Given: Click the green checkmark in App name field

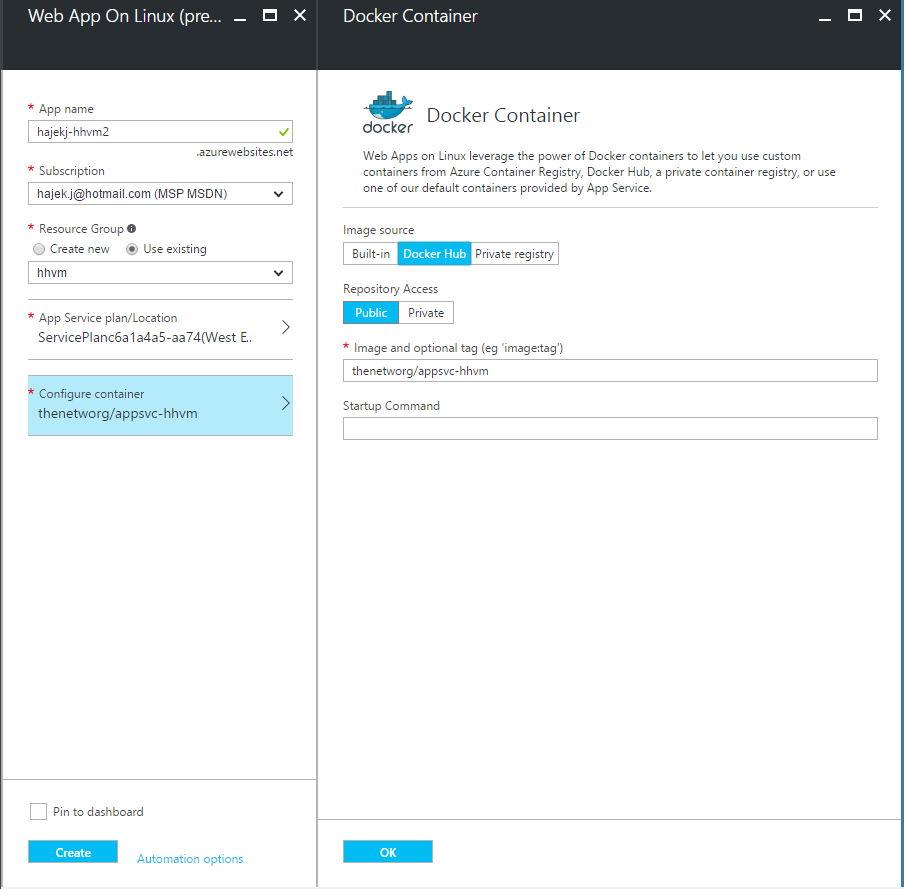Looking at the screenshot, I should tap(284, 131).
